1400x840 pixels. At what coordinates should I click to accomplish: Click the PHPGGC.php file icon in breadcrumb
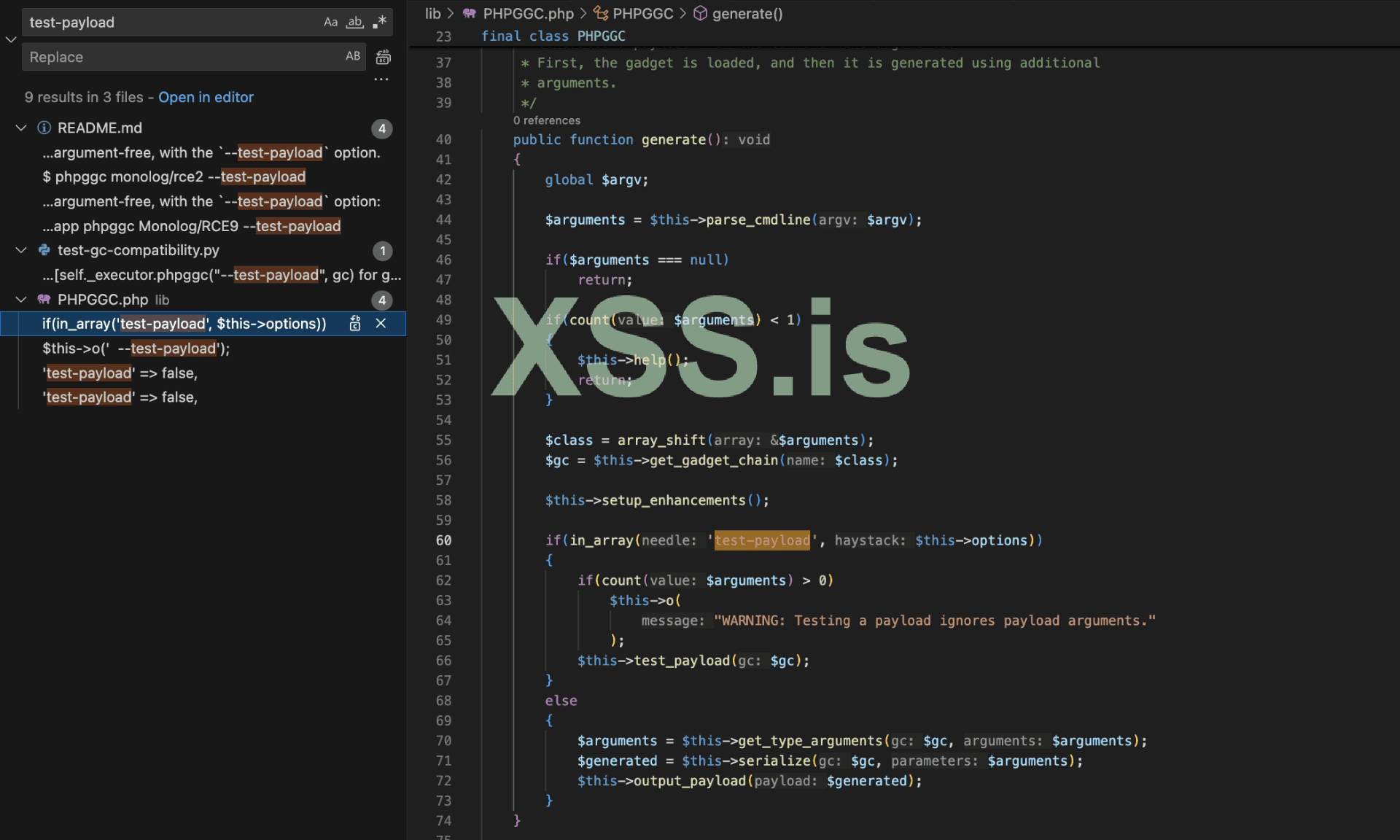pyautogui.click(x=470, y=14)
